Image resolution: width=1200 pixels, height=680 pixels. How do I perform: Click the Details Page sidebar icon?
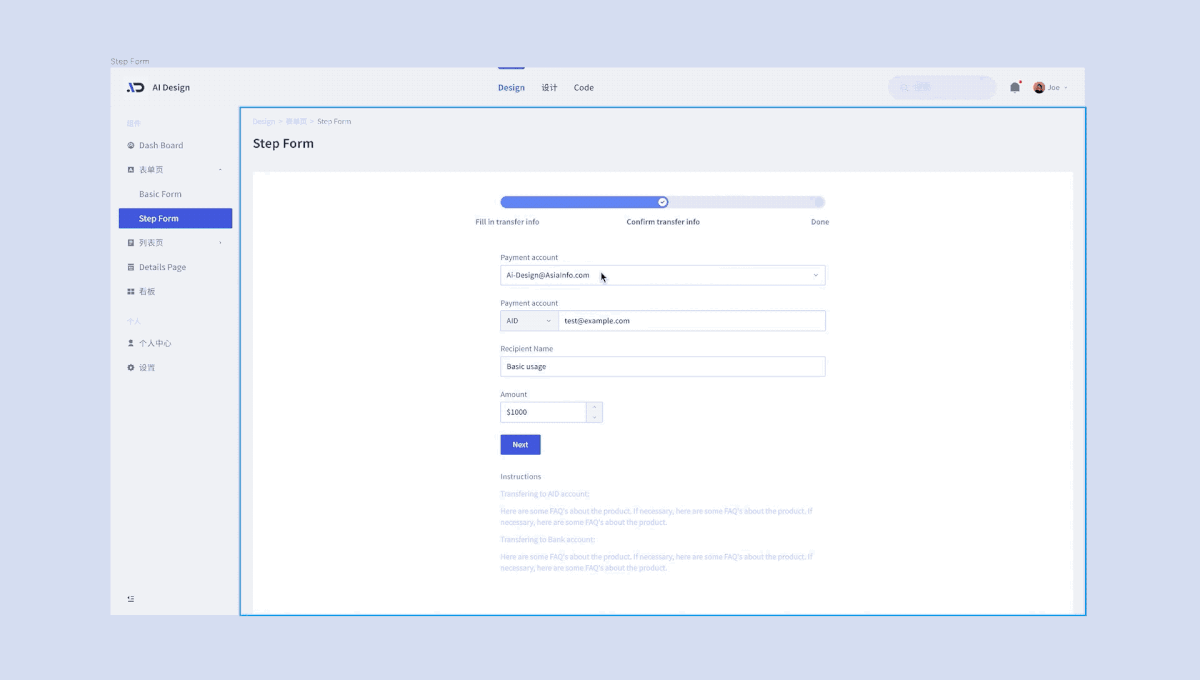[131, 267]
